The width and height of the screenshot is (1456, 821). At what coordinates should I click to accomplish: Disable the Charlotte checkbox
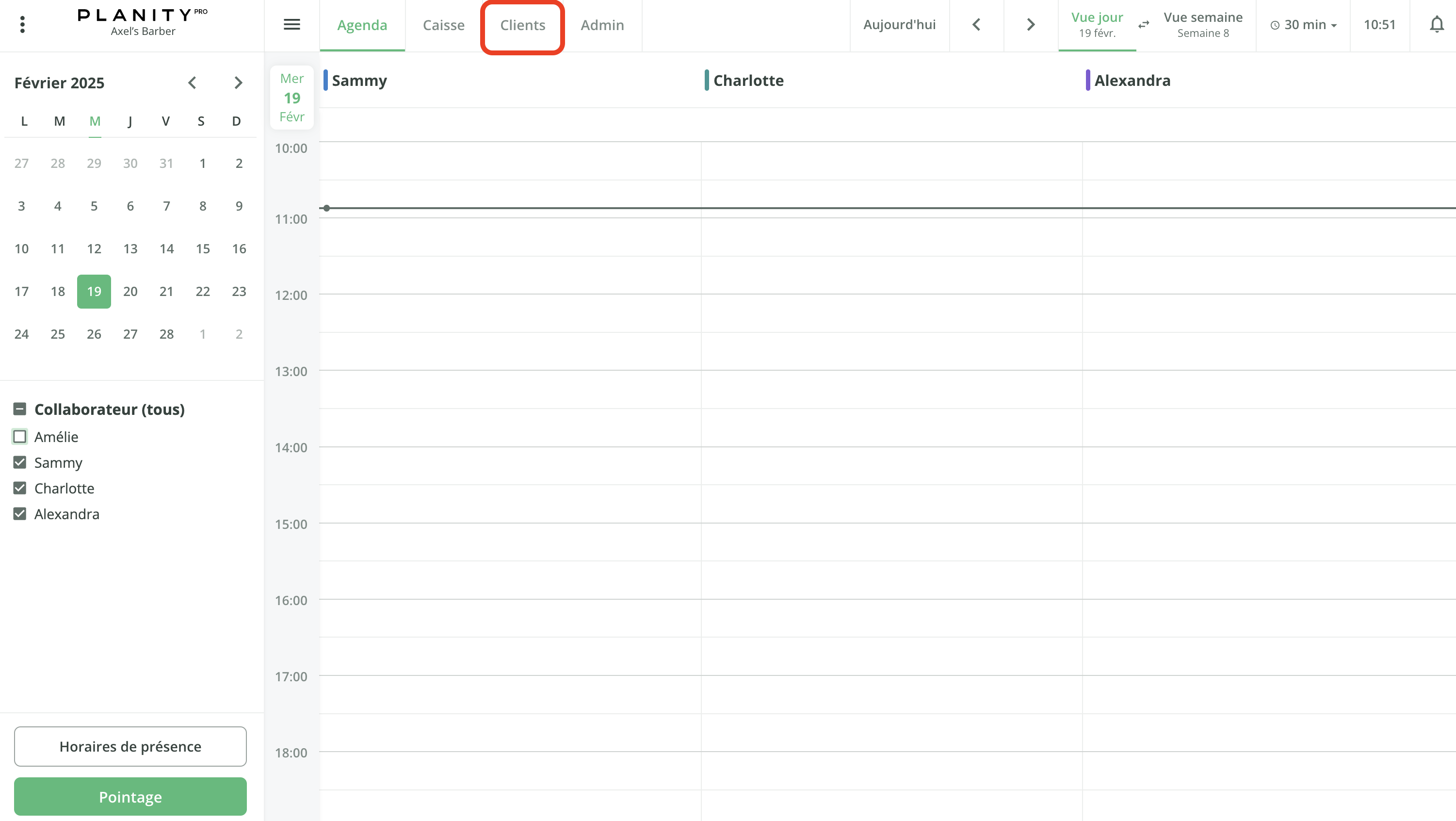[20, 488]
